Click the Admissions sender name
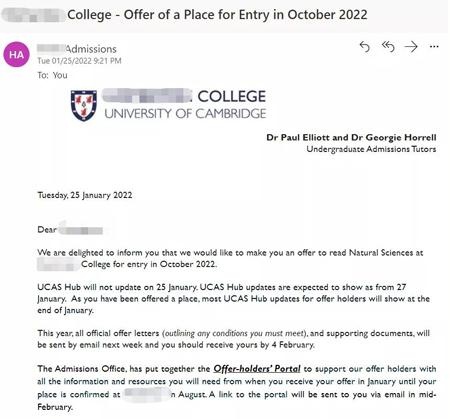Image resolution: width=450 pixels, height=419 pixels. (77, 49)
